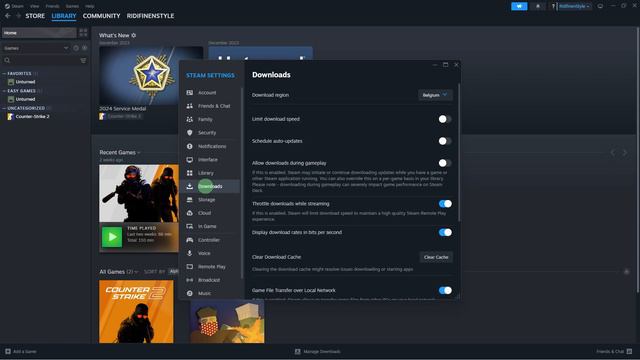Disable Throttle downloads while streaming
640x360 pixels.
445,204
